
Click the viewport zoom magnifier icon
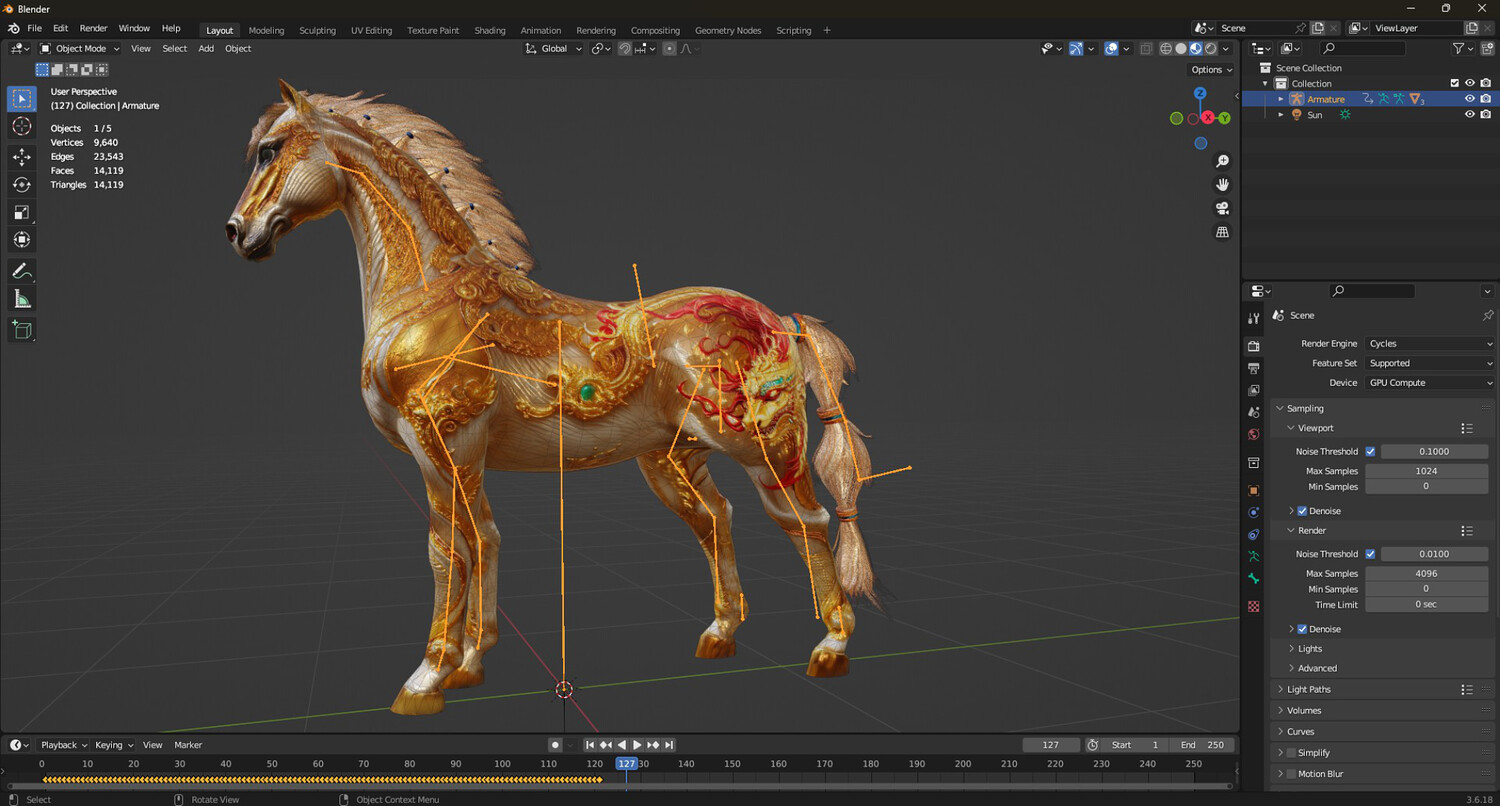tap(1222, 161)
